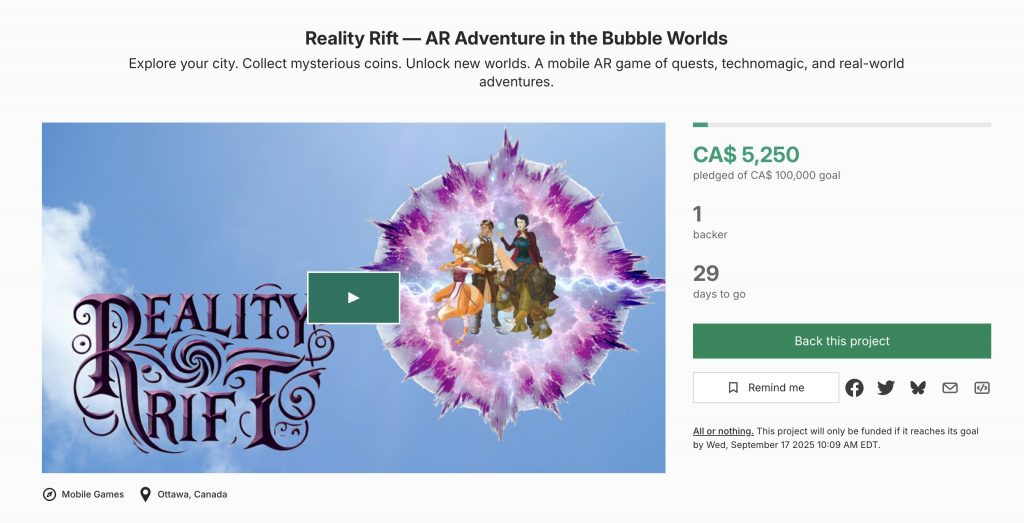This screenshot has width=1024, height=523.
Task: Click the compass icon beside Mobile Games
Action: (49, 494)
